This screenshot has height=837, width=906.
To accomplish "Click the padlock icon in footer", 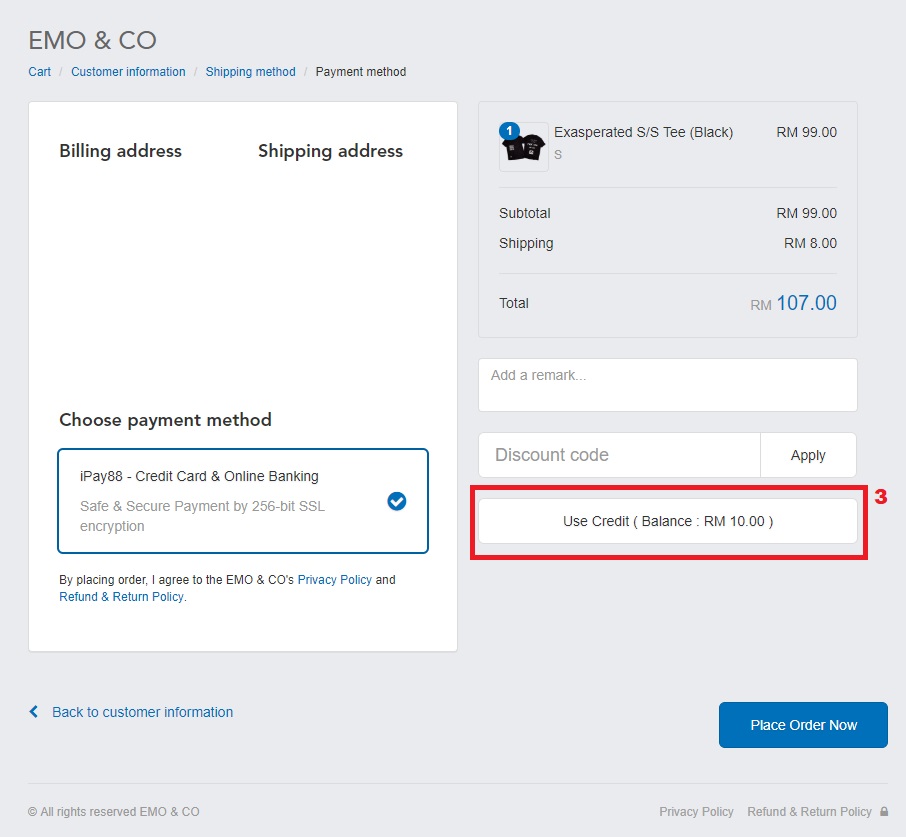I will (x=884, y=812).
